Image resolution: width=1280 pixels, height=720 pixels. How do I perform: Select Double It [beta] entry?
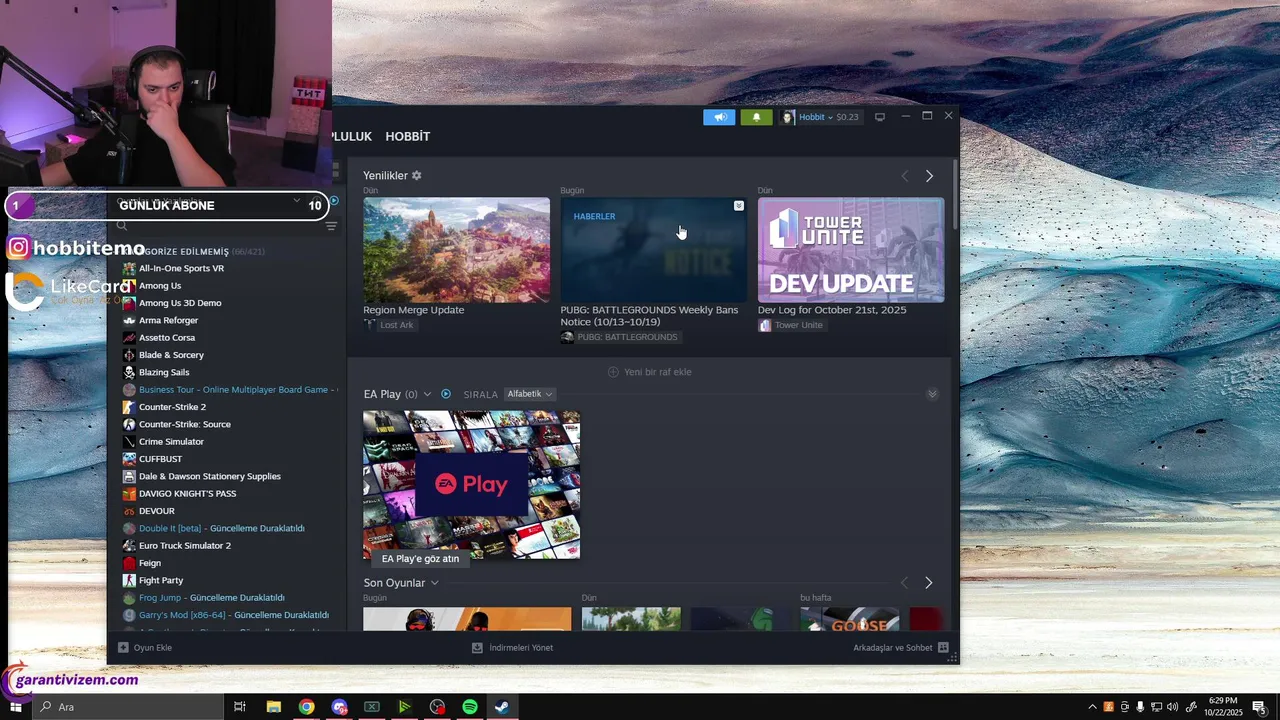(x=221, y=528)
